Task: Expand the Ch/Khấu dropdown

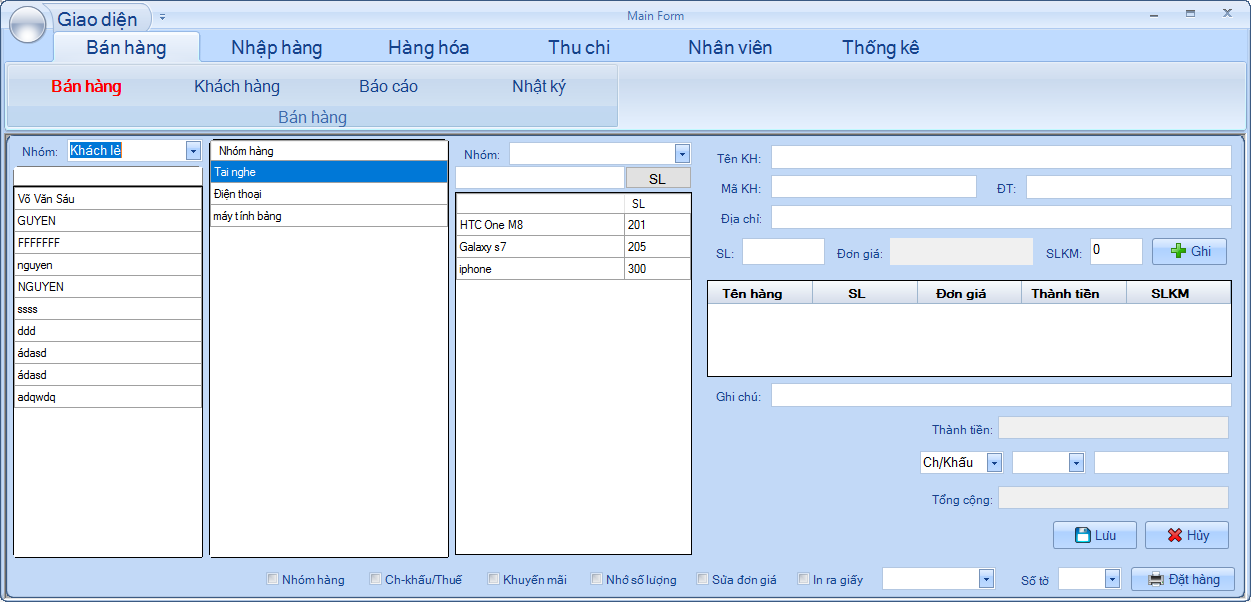Action: coord(994,463)
